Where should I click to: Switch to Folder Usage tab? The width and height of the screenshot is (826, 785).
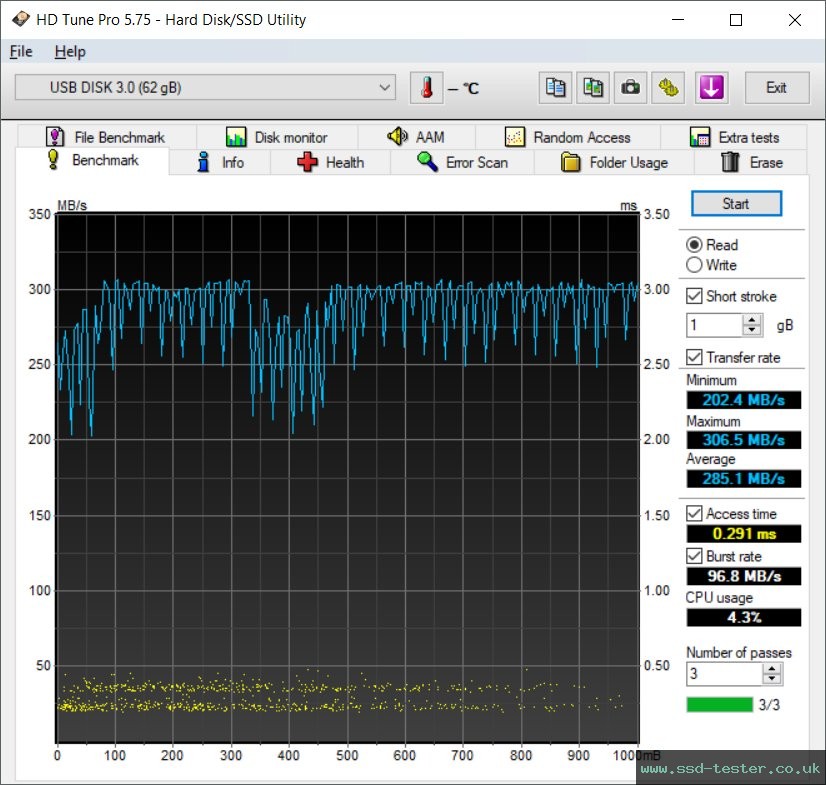coord(614,162)
